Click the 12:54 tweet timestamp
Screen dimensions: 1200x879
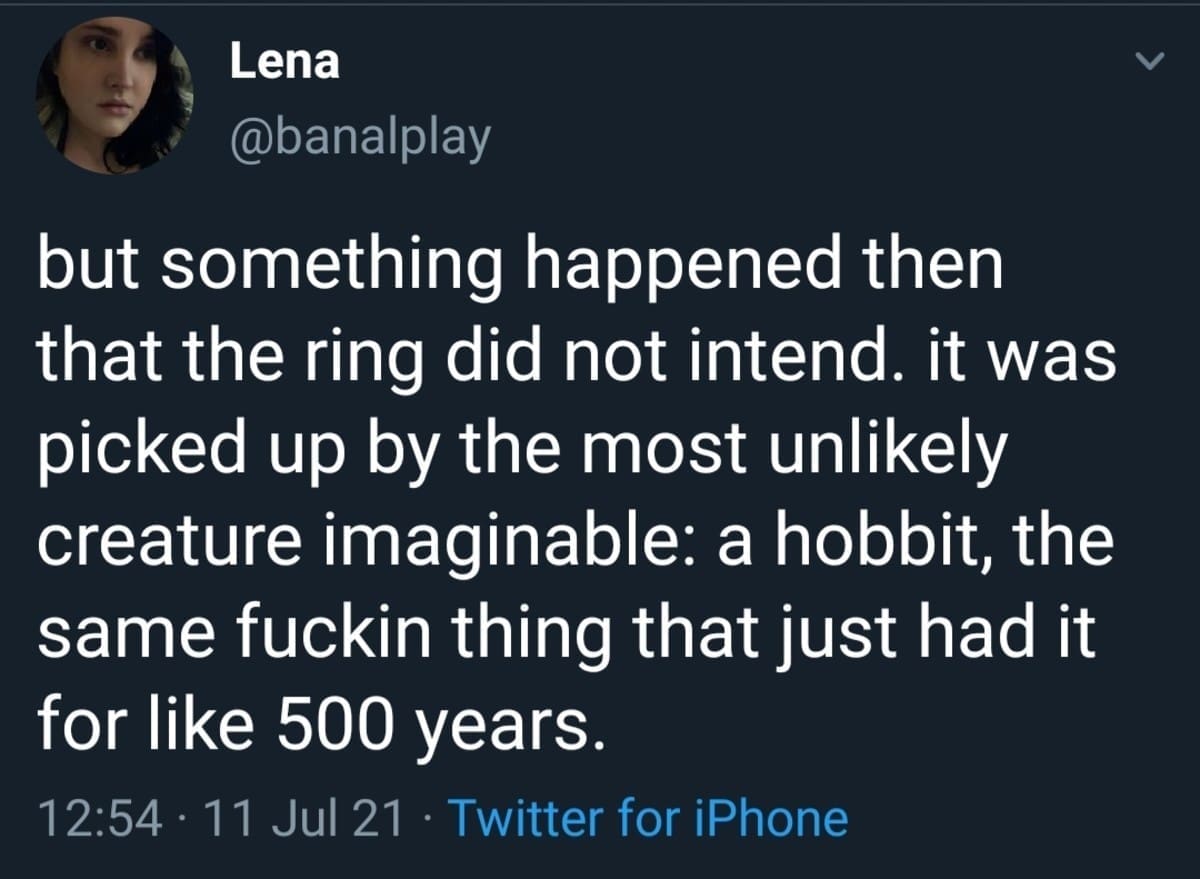[99, 819]
